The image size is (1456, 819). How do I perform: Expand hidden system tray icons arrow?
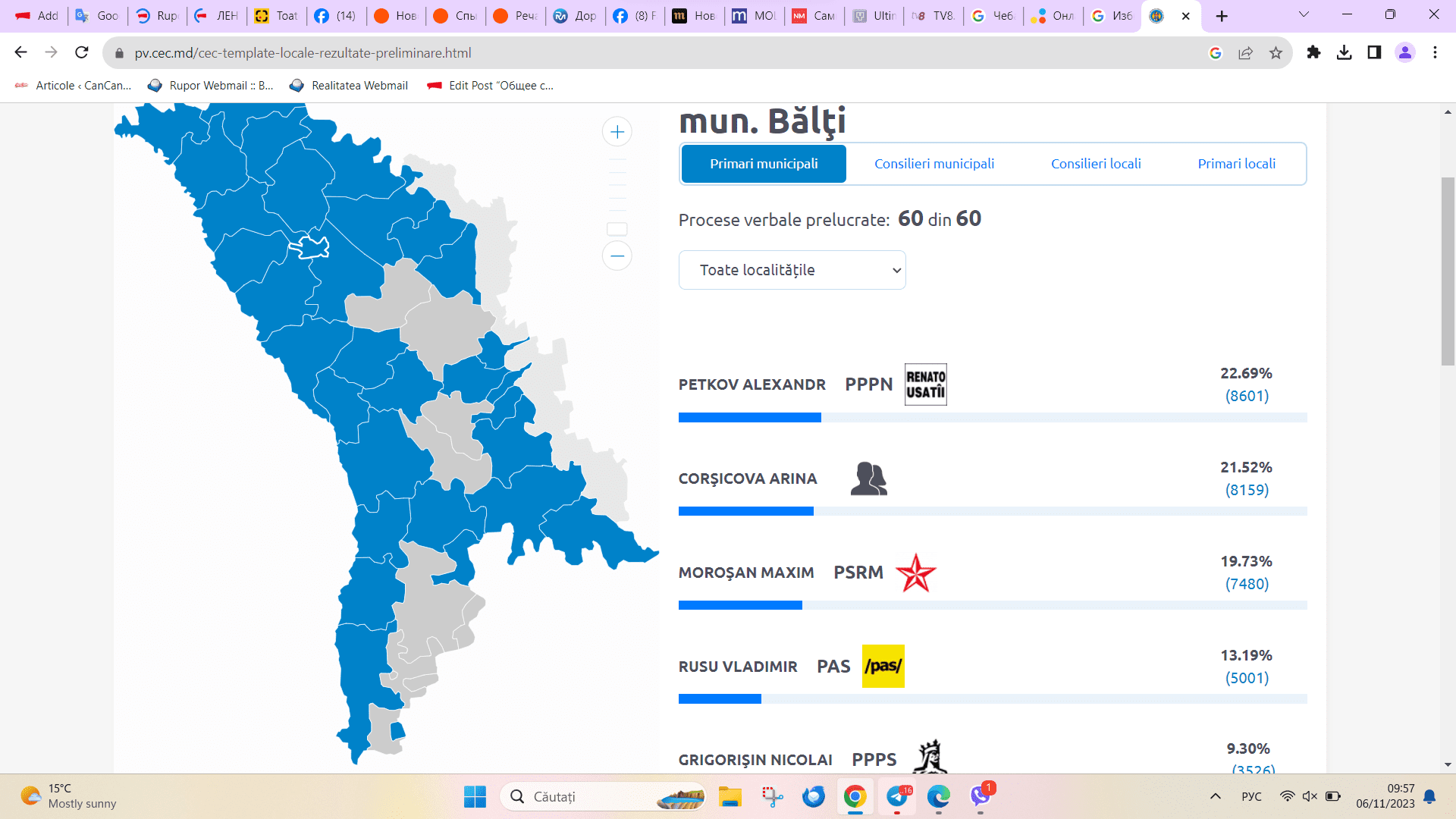coord(1215,796)
